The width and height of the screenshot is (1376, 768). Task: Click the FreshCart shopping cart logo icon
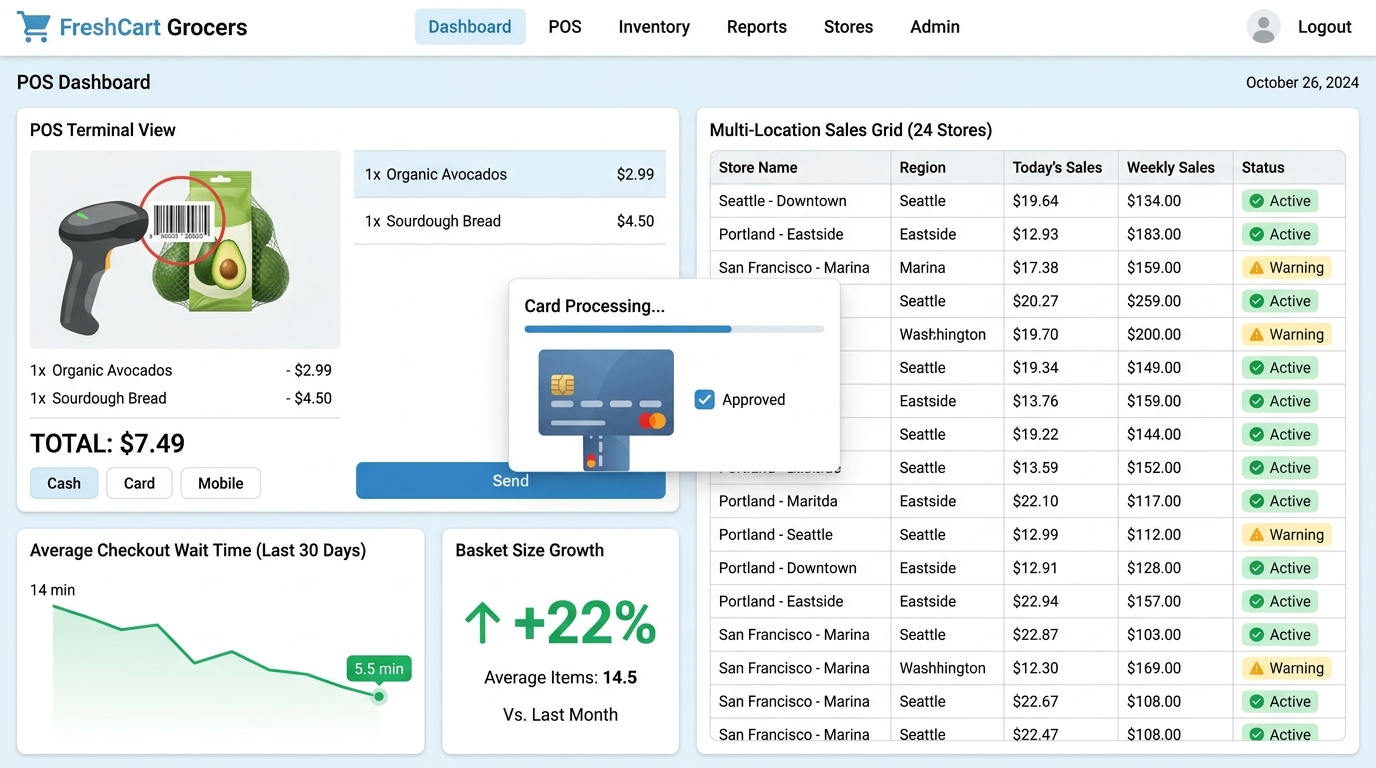click(34, 27)
